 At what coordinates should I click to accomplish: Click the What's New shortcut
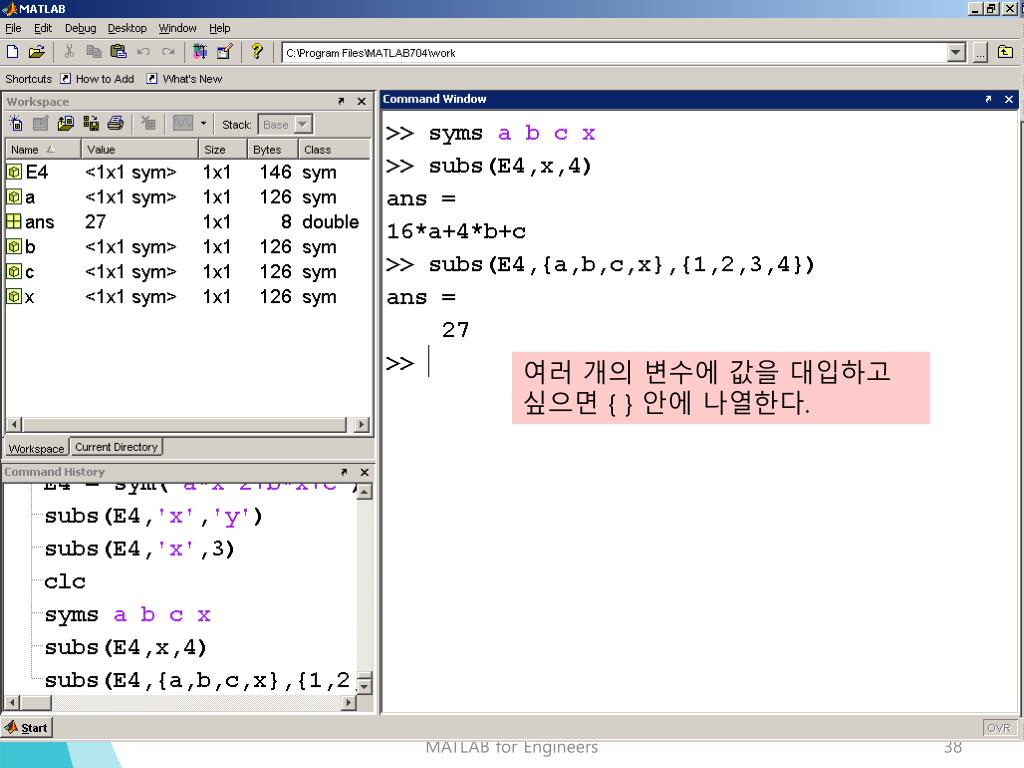[x=185, y=79]
